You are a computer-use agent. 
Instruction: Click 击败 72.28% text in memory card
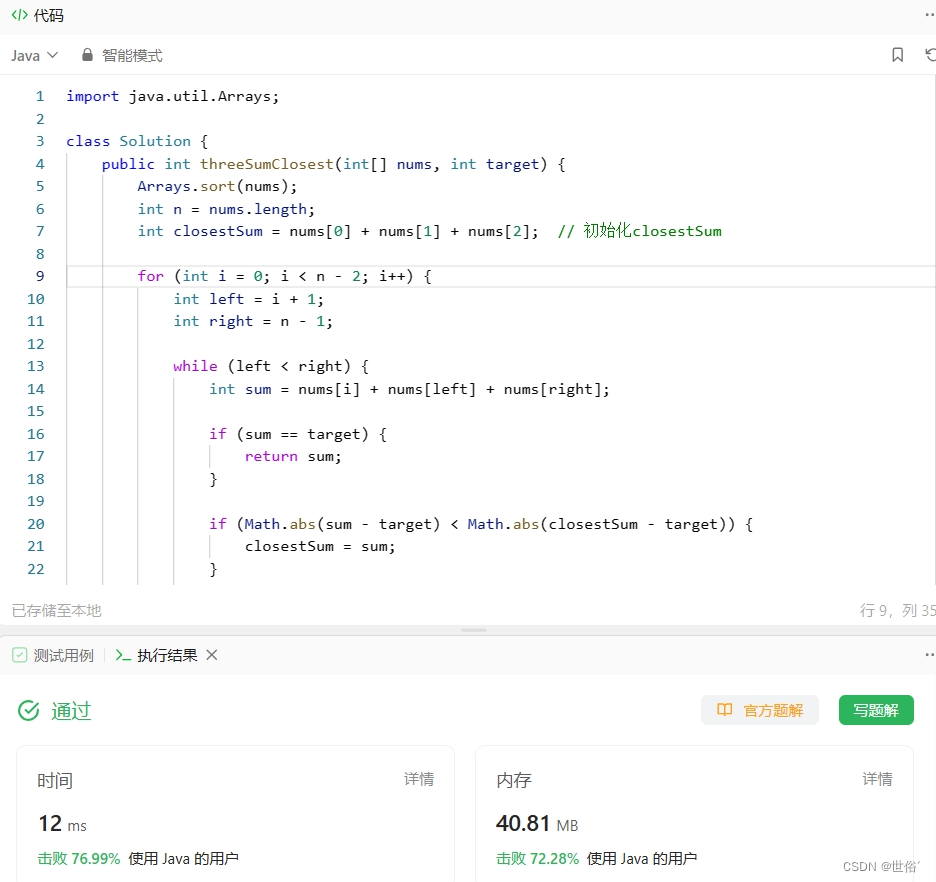[537, 859]
